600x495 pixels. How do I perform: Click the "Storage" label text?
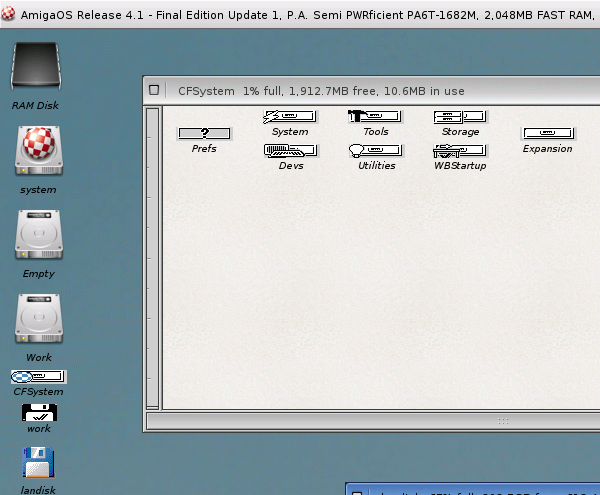460,132
